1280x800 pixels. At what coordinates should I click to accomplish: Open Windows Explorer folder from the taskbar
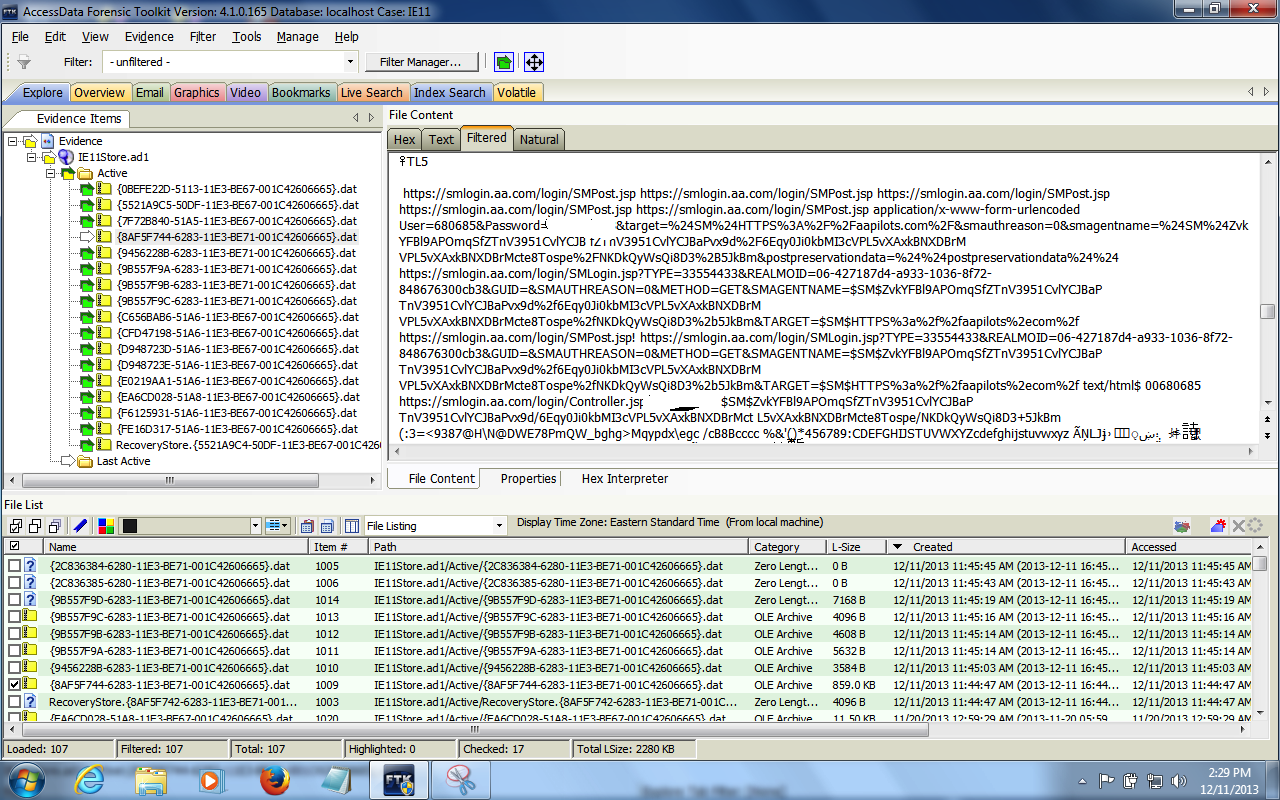[150, 780]
